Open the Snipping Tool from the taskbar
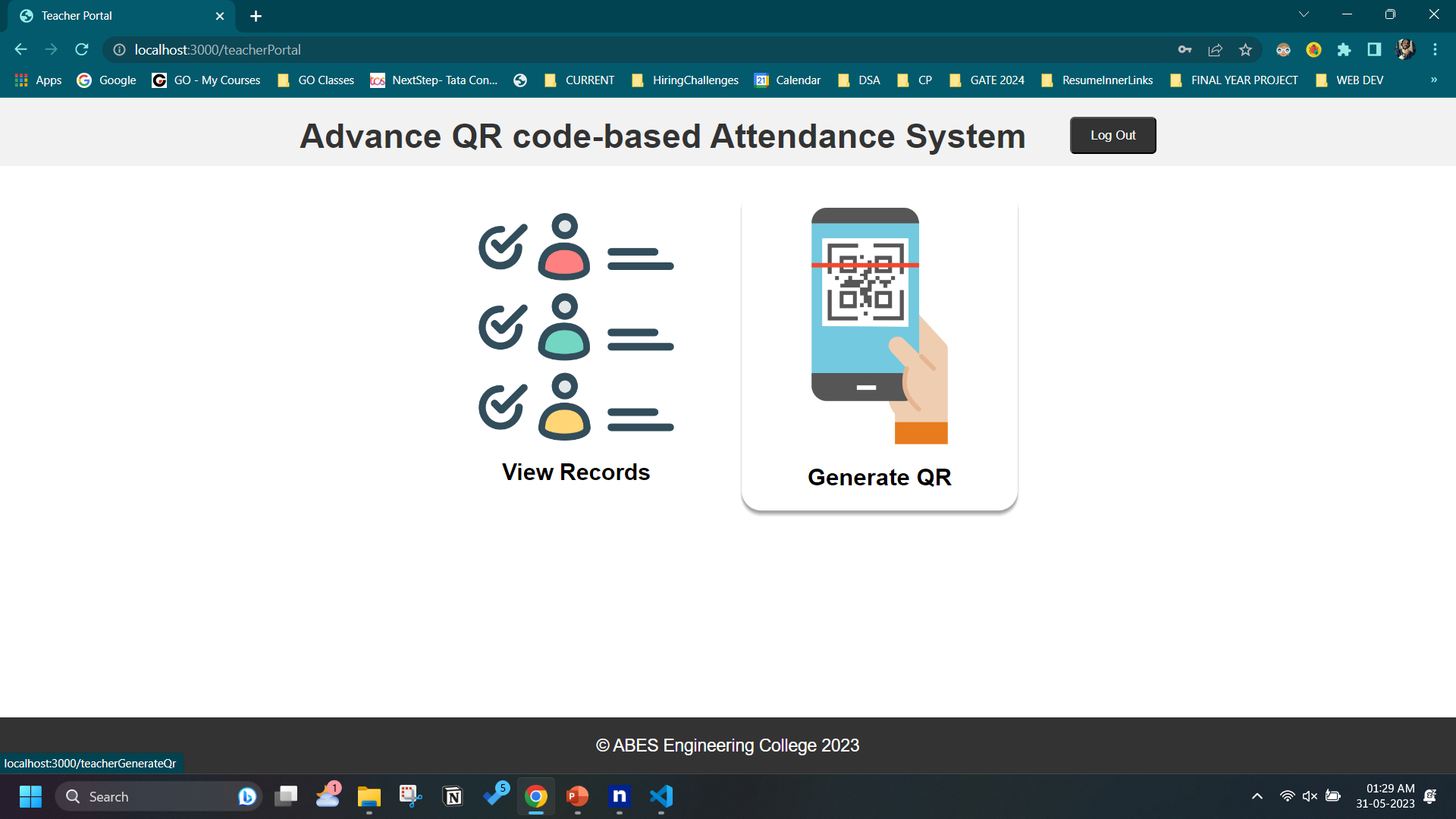This screenshot has width=1456, height=819. (409, 797)
